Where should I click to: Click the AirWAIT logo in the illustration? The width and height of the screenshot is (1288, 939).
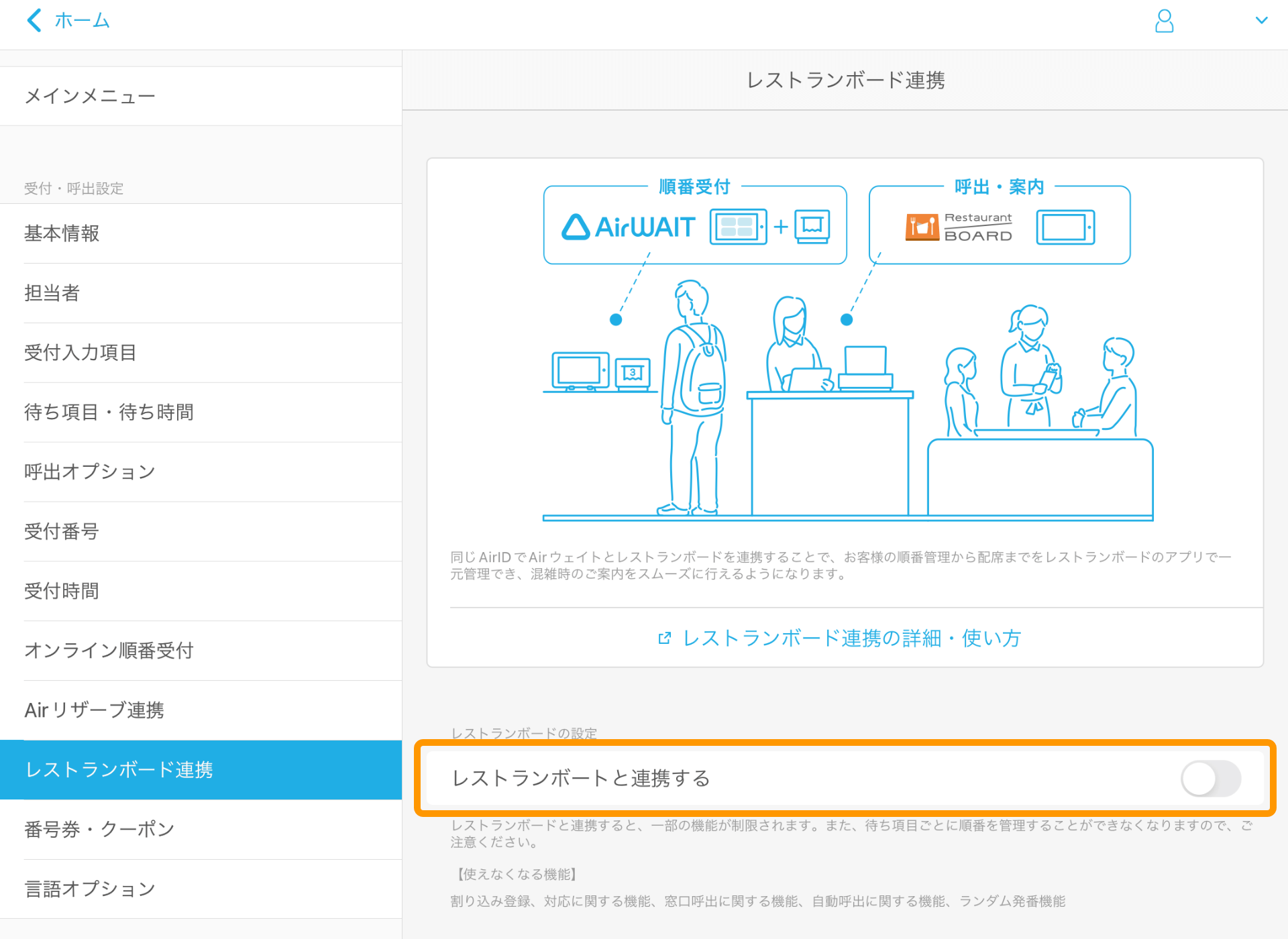click(629, 226)
